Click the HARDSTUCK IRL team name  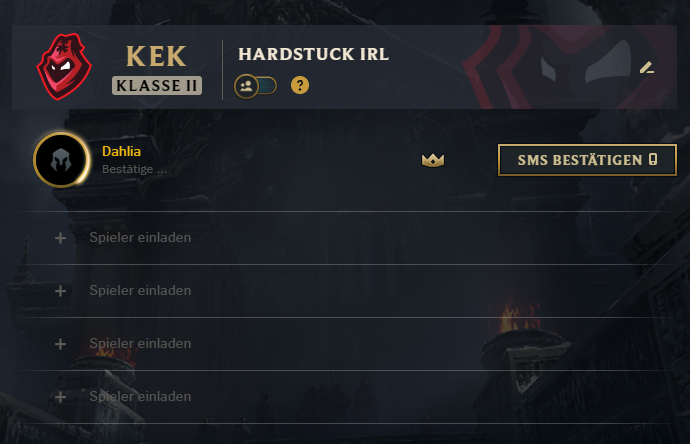[x=313, y=54]
